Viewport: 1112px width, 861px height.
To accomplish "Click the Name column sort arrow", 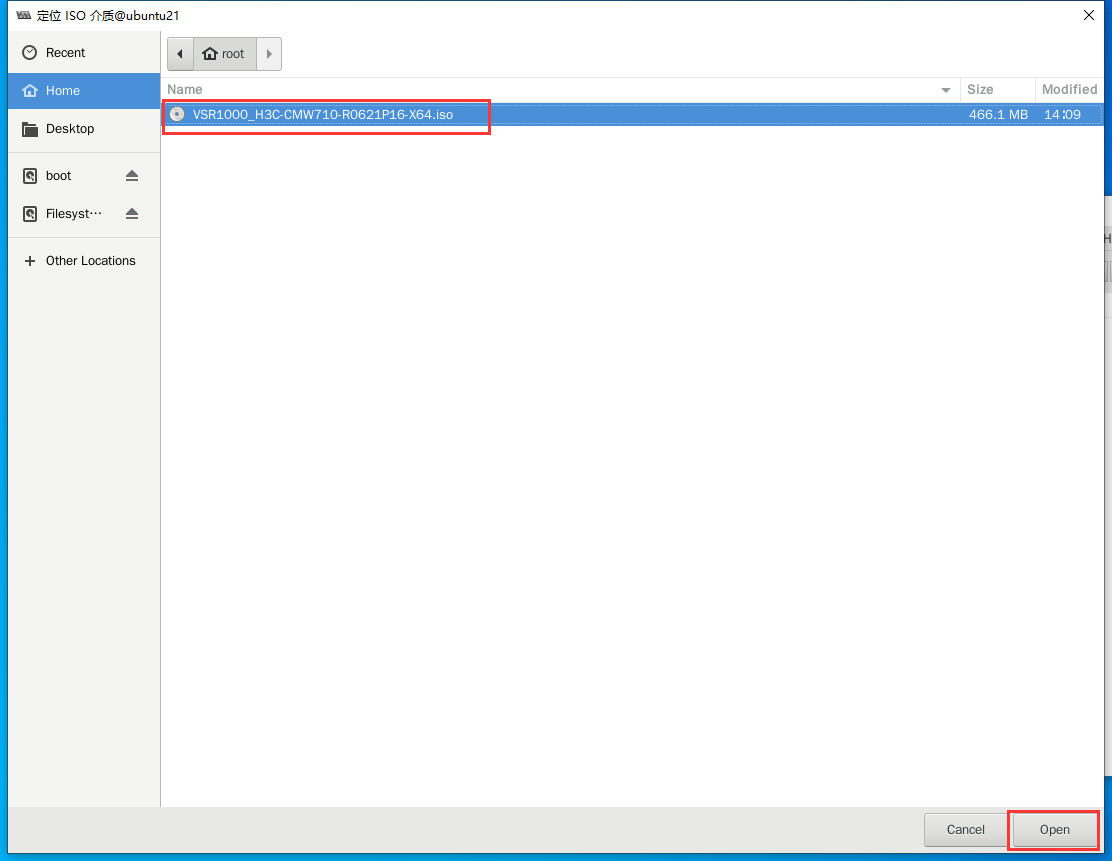I will (945, 90).
